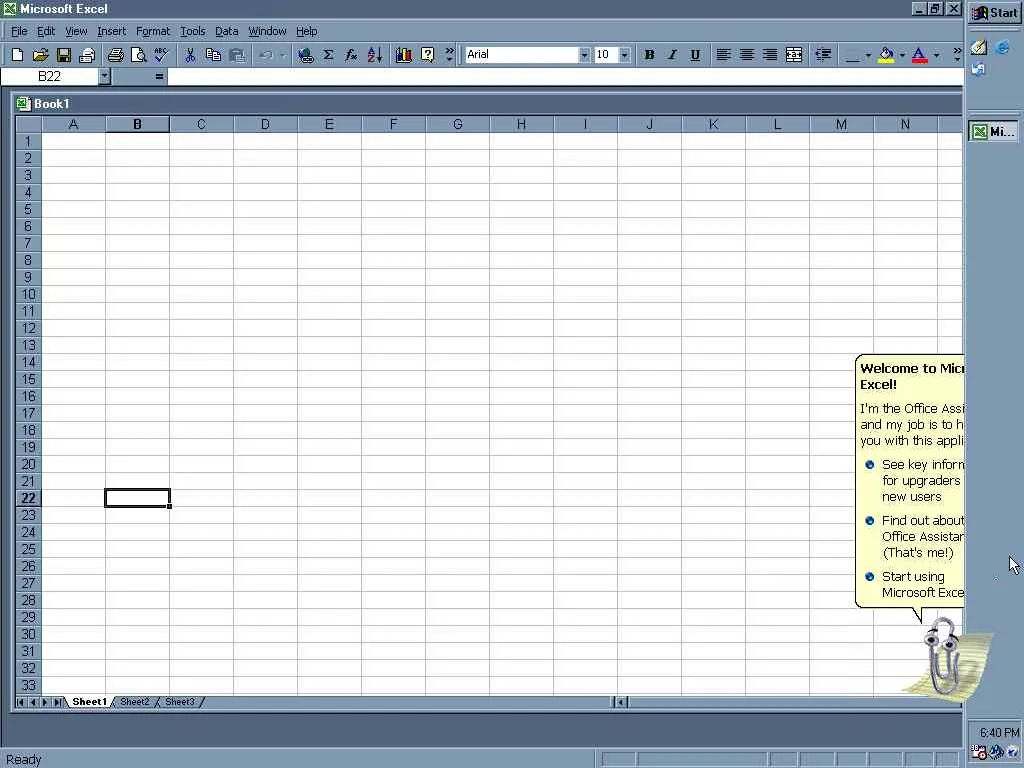Print the sheet with the printer icon
1024x768 pixels.
(x=116, y=55)
